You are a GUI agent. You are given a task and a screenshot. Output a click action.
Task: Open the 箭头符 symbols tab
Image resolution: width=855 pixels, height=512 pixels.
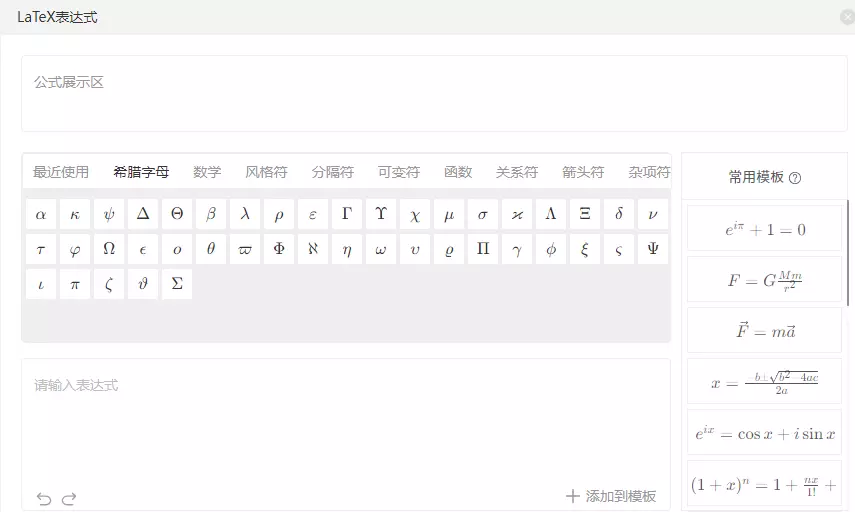(583, 172)
